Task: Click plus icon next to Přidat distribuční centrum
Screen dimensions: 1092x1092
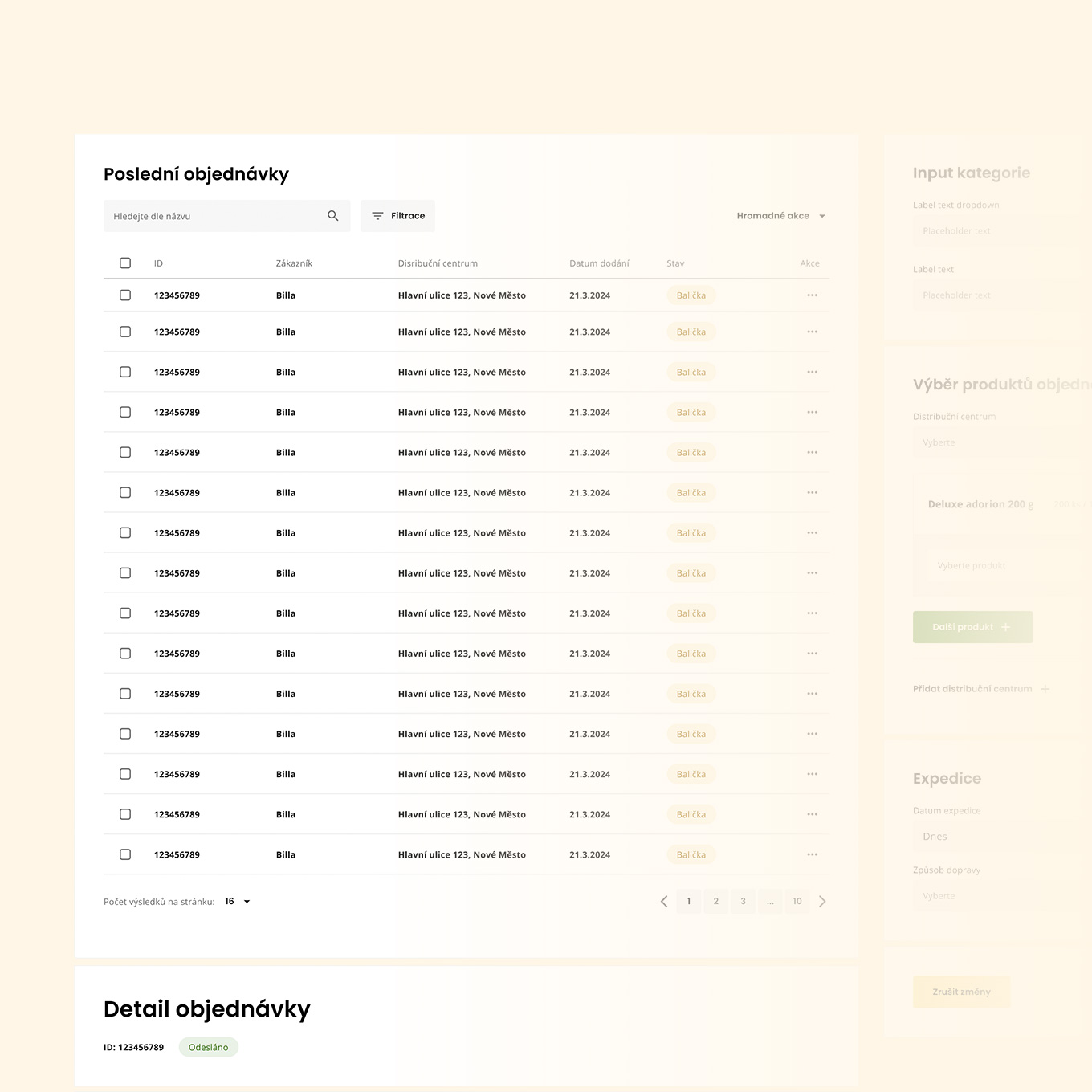Action: 1045,689
